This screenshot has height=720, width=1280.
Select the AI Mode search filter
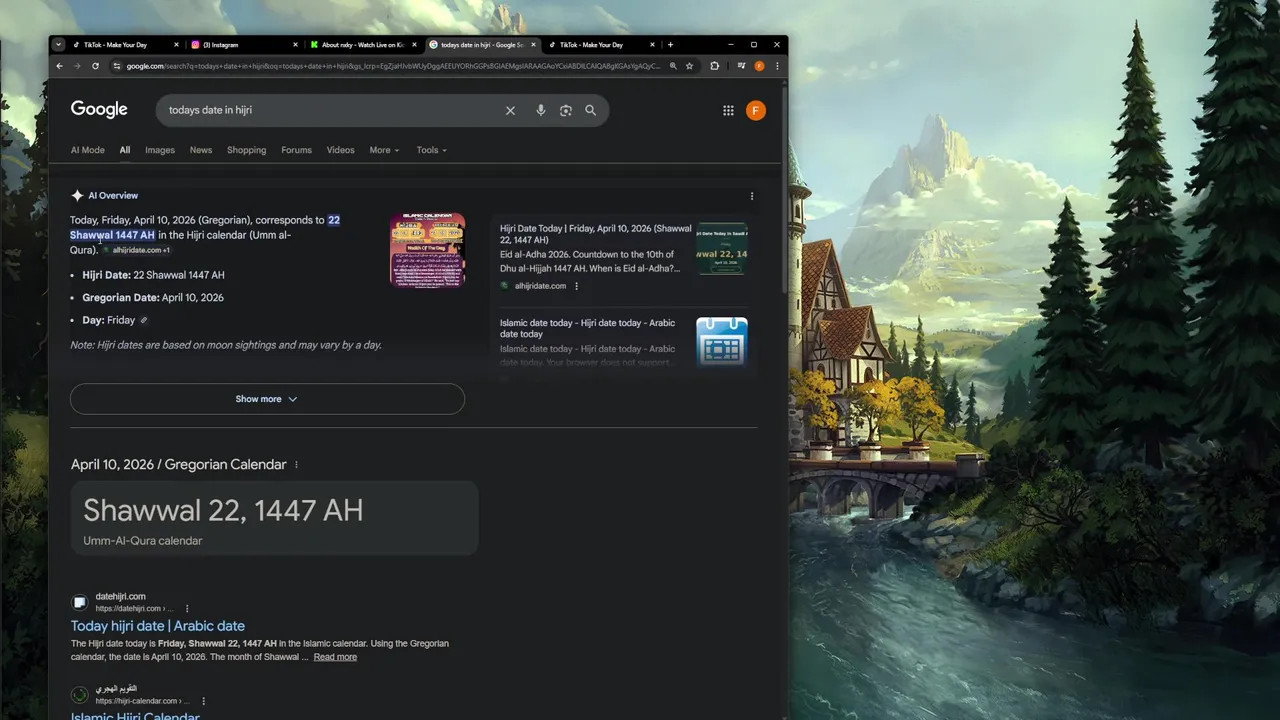pos(88,150)
